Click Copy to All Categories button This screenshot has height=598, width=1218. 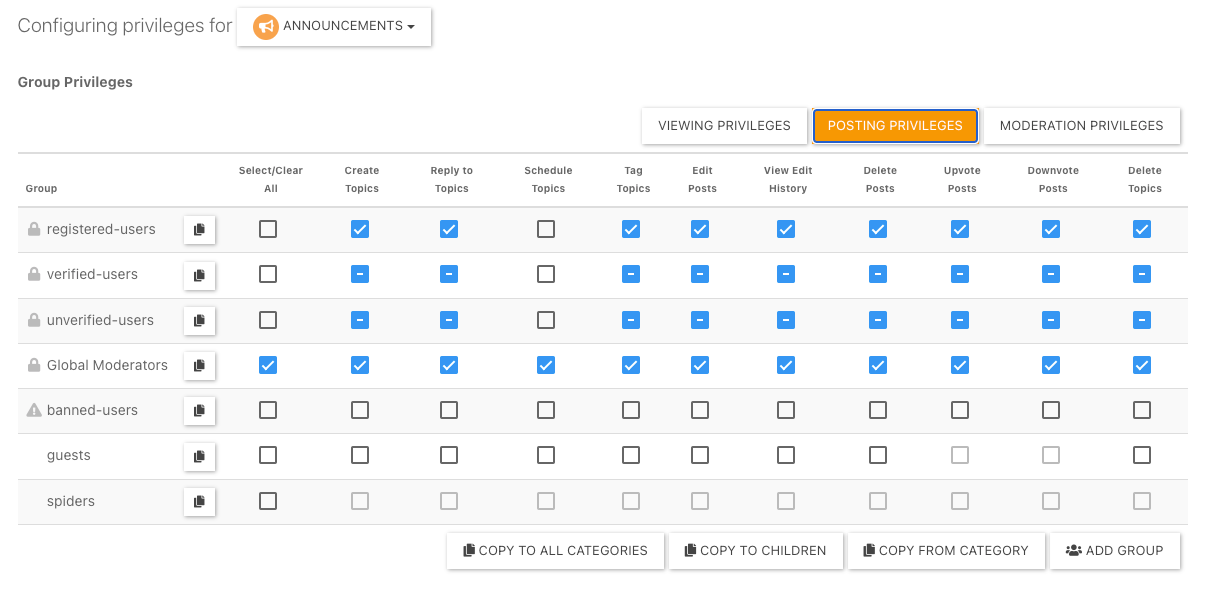pos(555,551)
